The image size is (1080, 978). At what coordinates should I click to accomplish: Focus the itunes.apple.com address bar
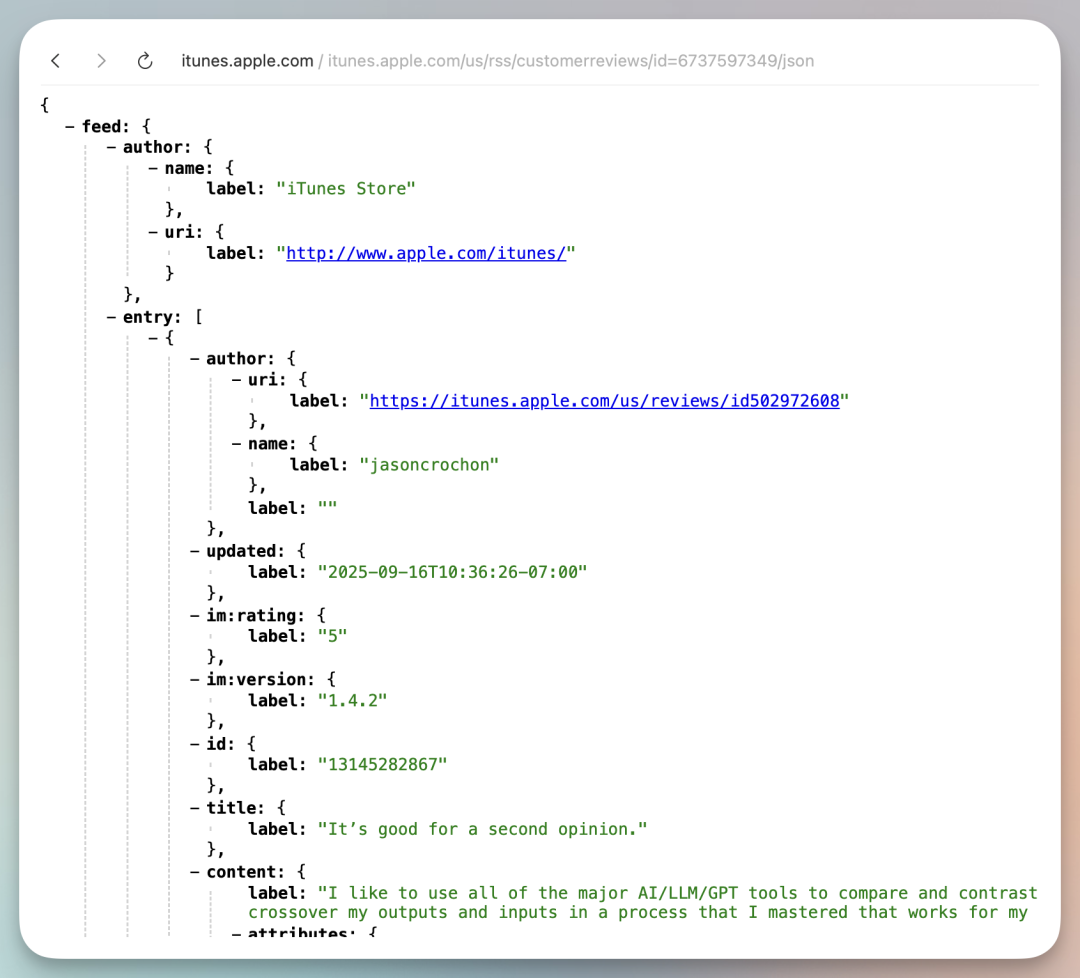point(497,61)
